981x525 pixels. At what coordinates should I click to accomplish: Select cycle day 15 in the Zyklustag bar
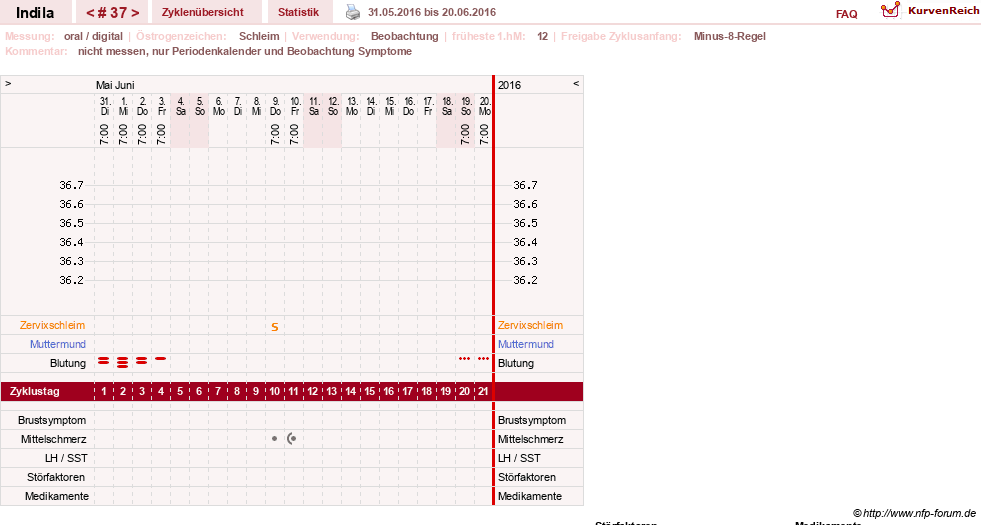pyautogui.click(x=370, y=391)
